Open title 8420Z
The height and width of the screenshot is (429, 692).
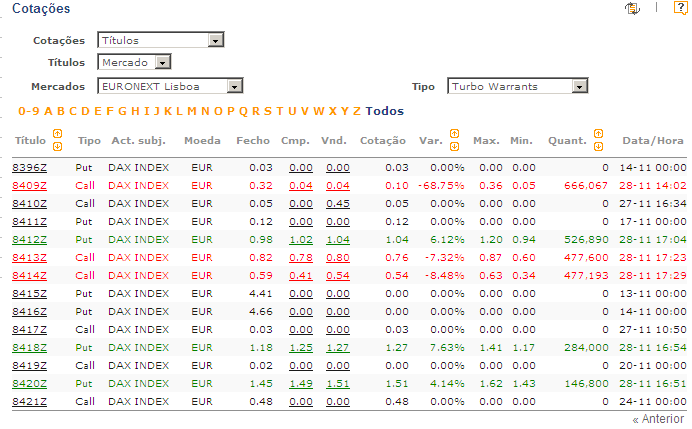coord(30,384)
